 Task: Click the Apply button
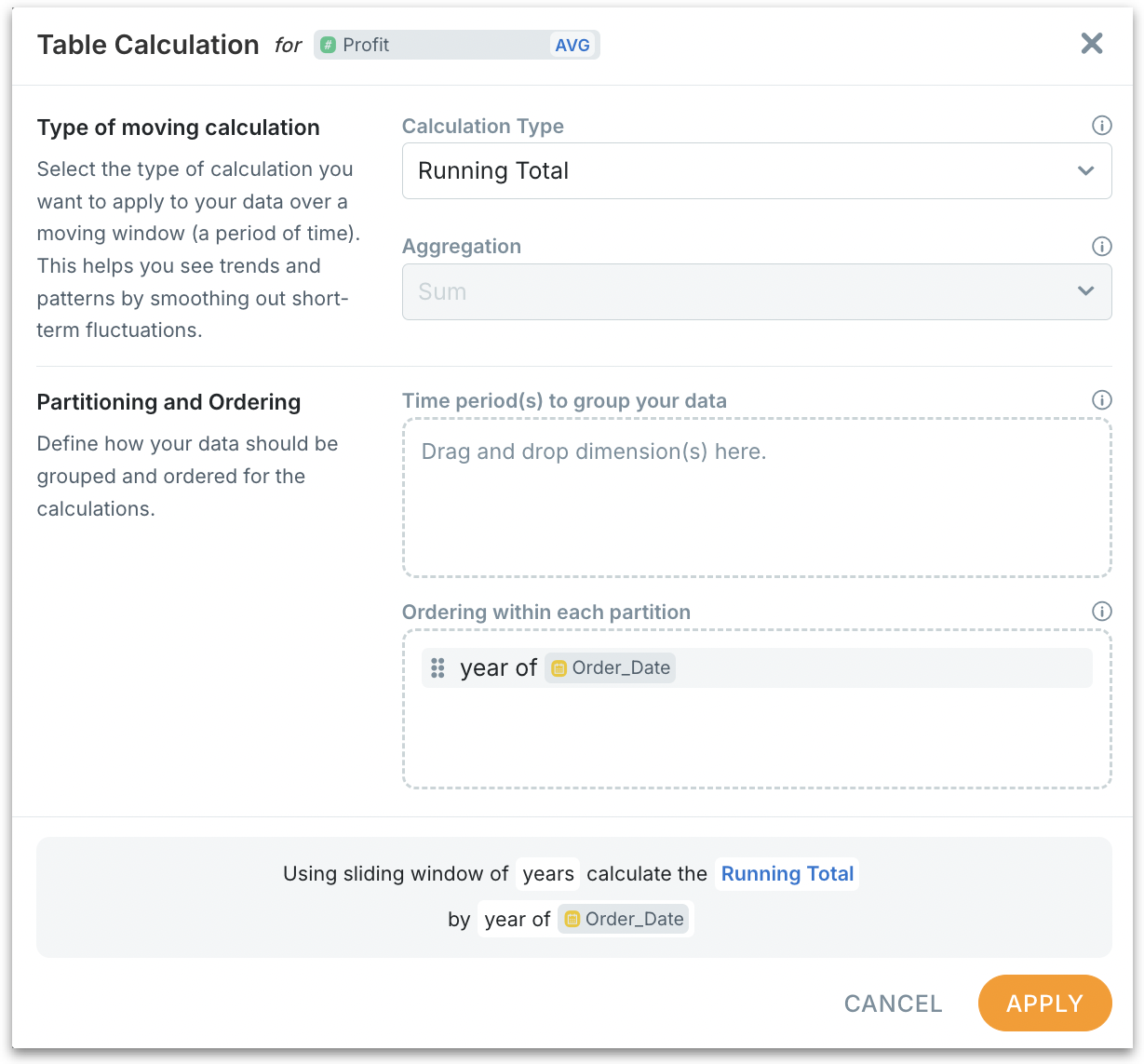(x=1044, y=1003)
